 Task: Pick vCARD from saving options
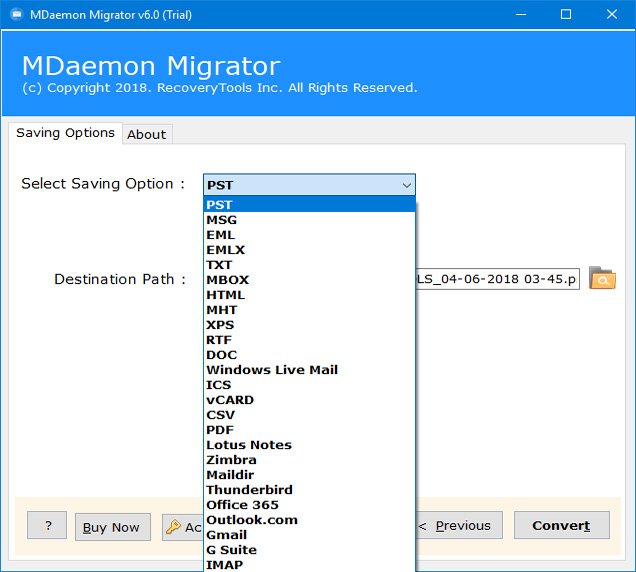[309, 400]
